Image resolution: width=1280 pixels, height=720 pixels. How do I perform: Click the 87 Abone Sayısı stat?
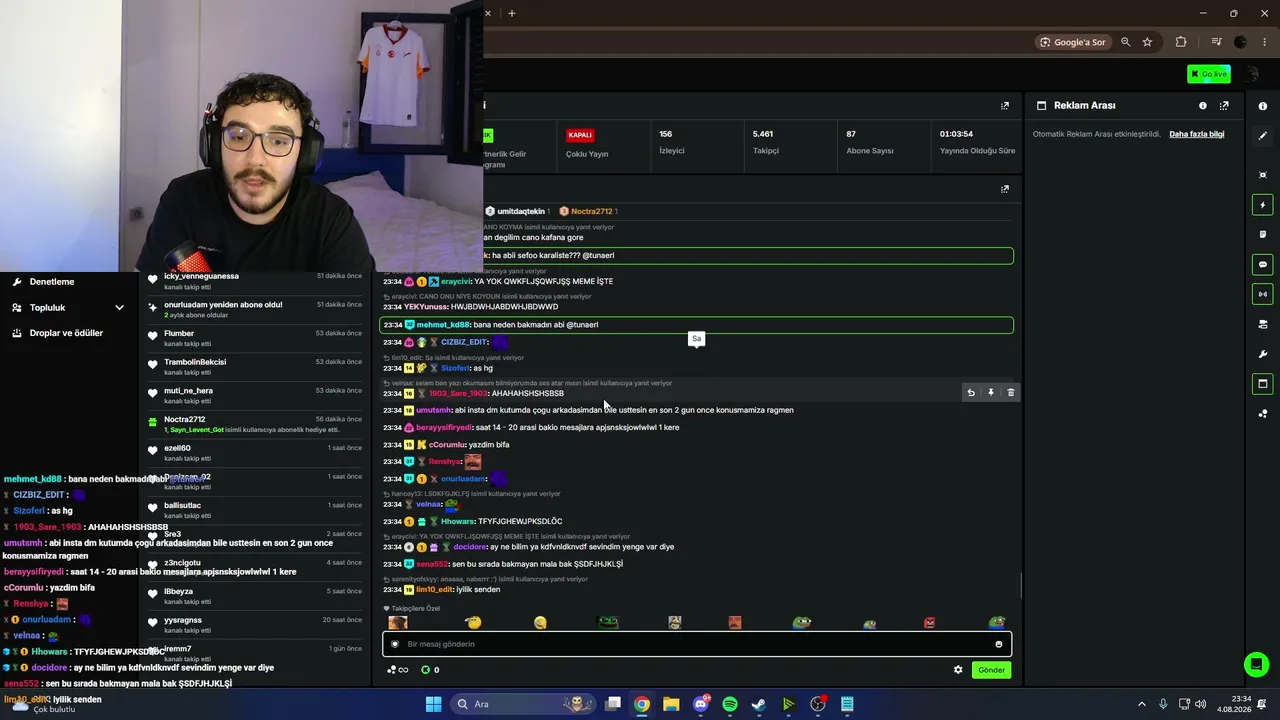(x=869, y=142)
